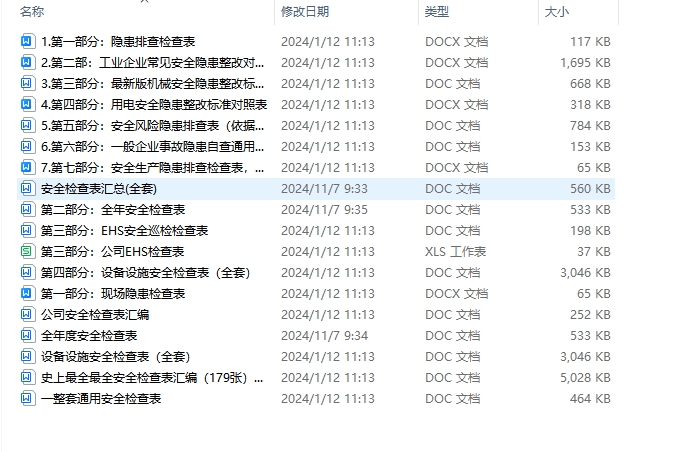The width and height of the screenshot is (699, 452).
Task: Click the 类型 column header
Action: tap(436, 12)
